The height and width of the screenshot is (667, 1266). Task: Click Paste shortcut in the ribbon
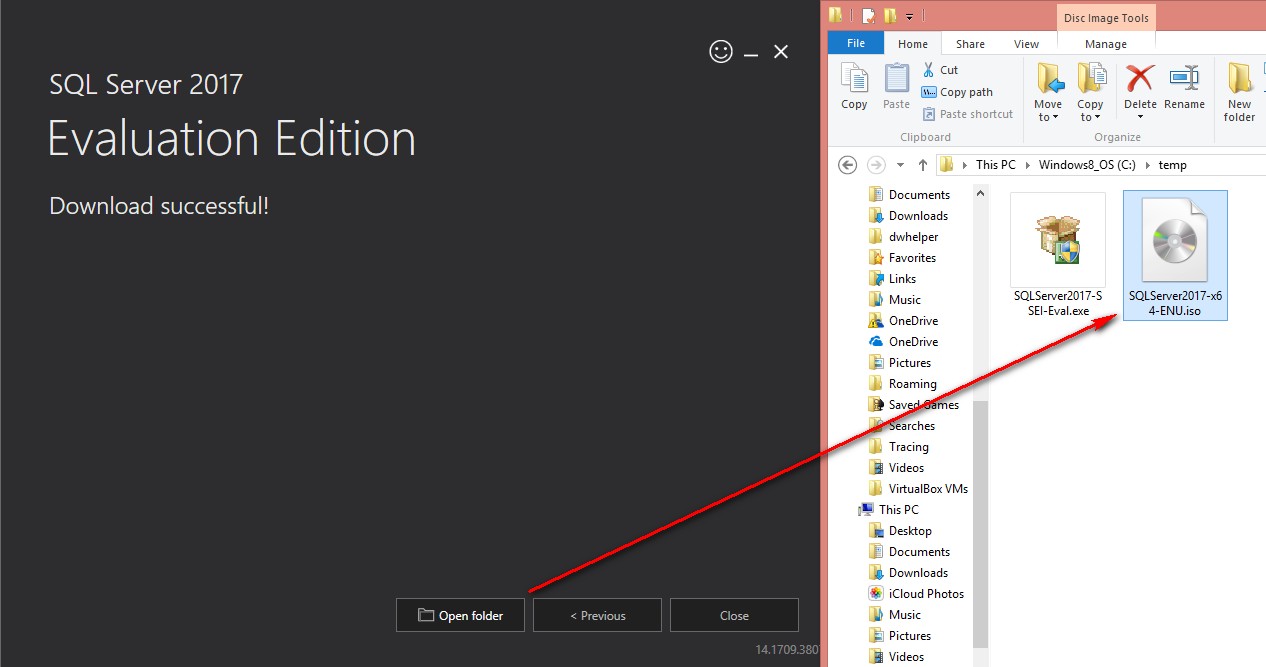(967, 114)
